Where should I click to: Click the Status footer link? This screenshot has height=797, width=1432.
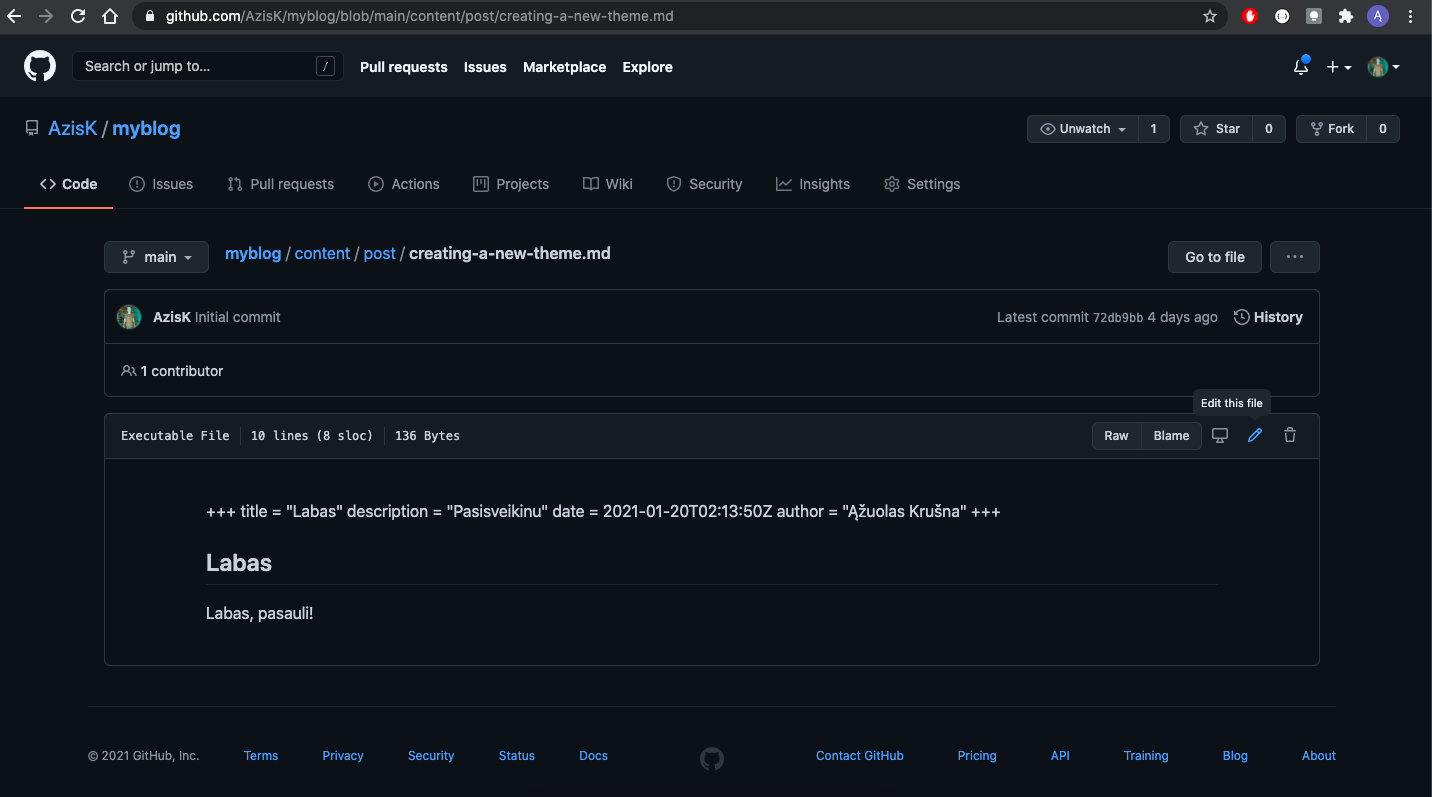click(517, 756)
